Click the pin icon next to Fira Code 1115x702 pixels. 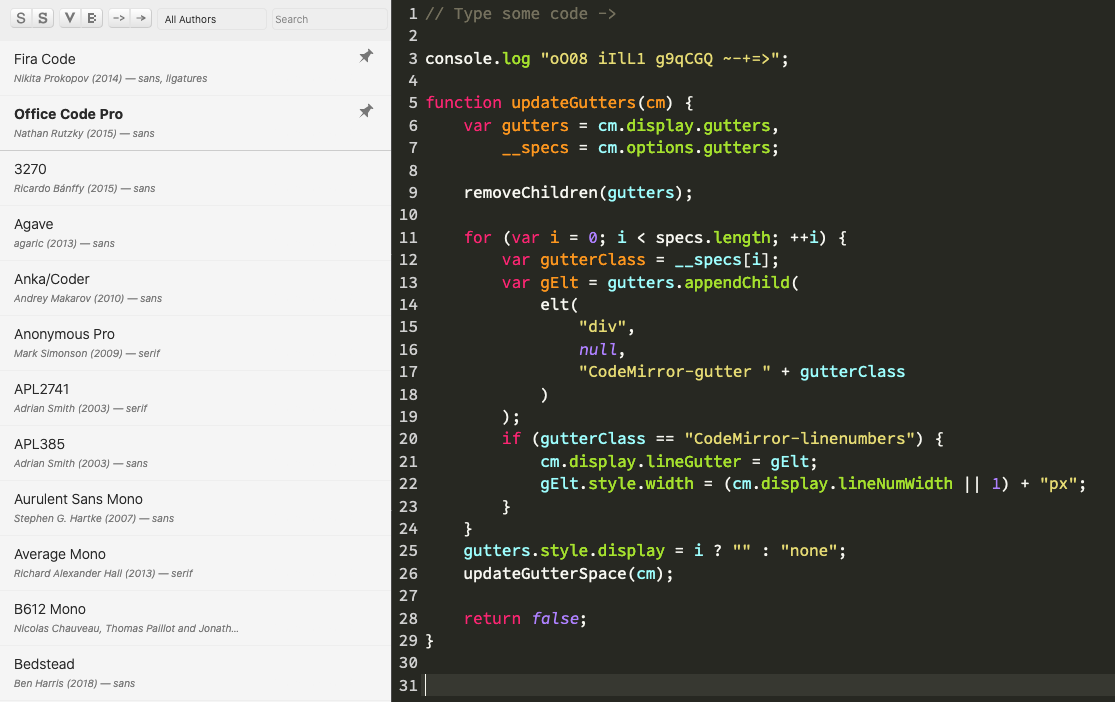[367, 57]
